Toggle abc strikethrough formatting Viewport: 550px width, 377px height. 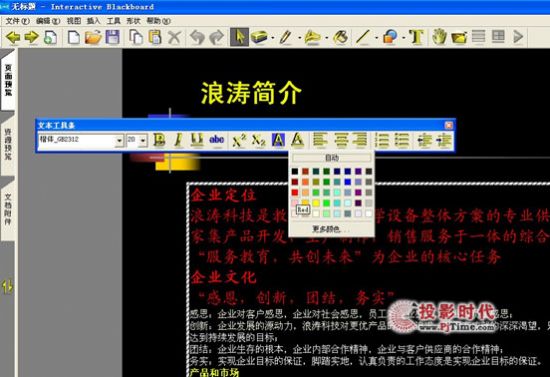(x=217, y=140)
